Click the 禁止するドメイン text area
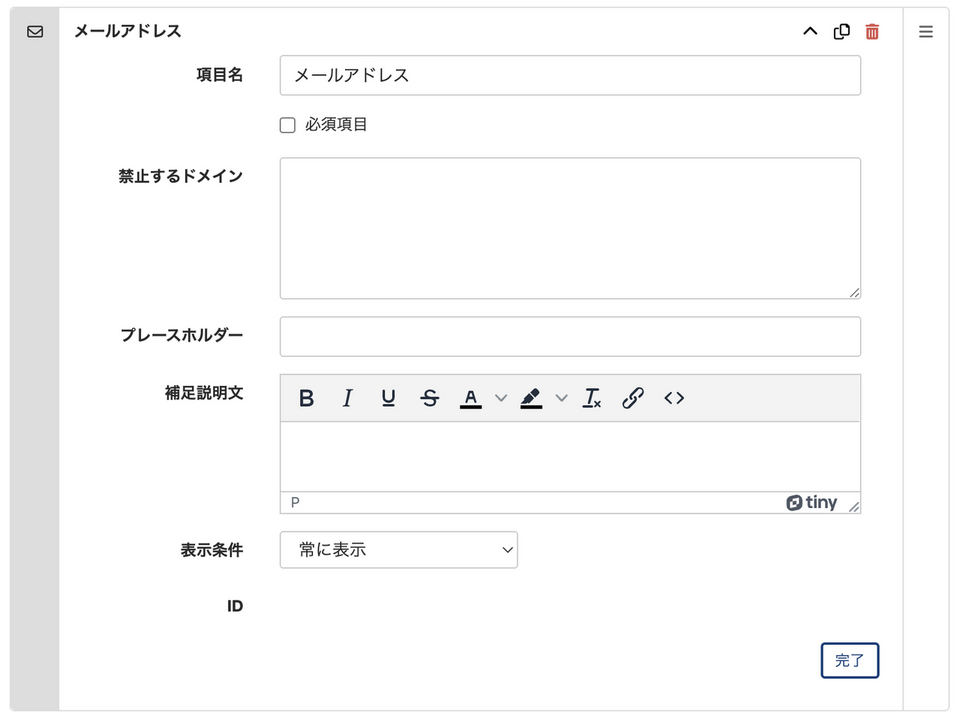 coord(570,228)
